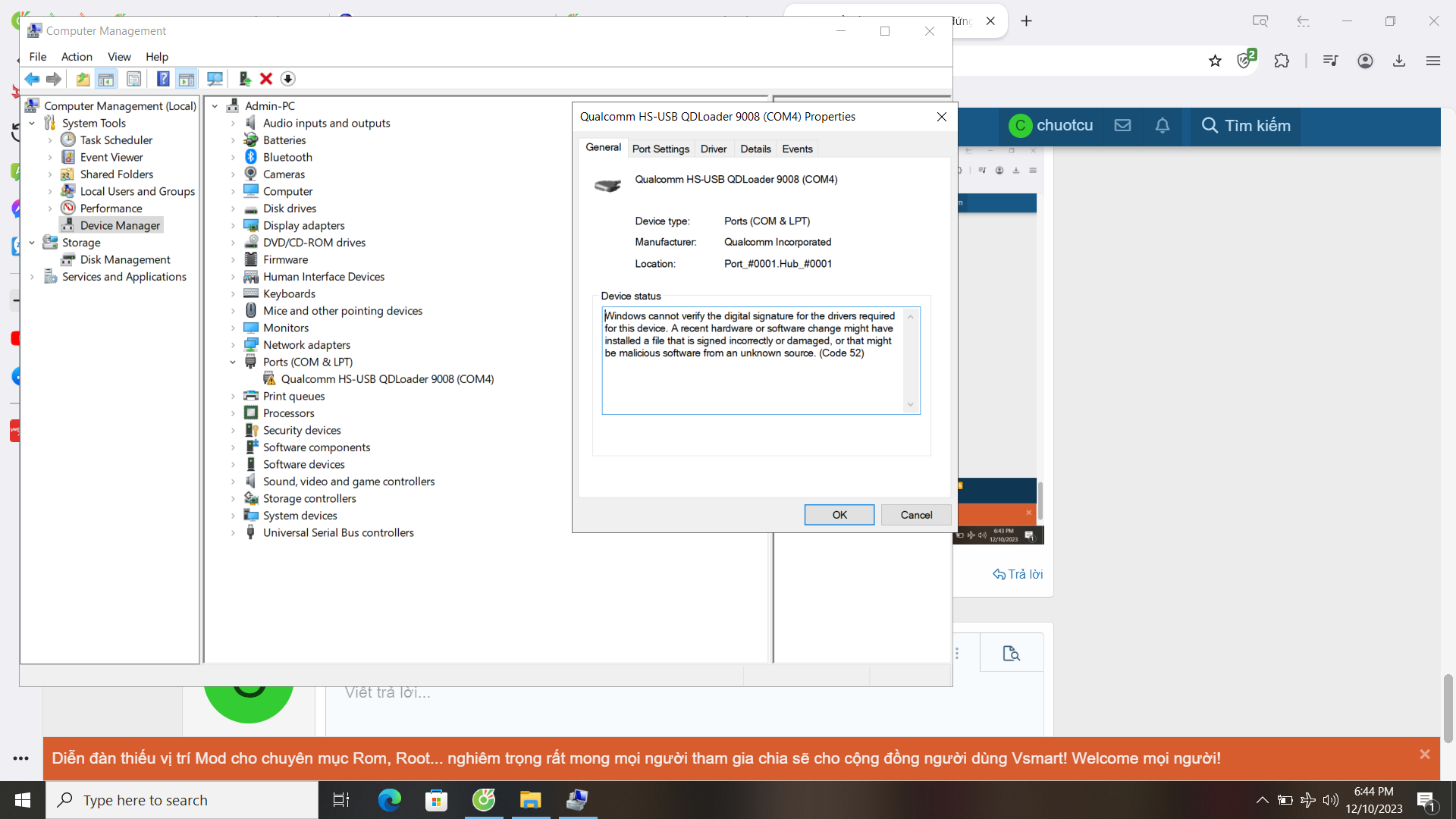Switch to the Driver tab
The height and width of the screenshot is (819, 1456).
[x=713, y=149]
